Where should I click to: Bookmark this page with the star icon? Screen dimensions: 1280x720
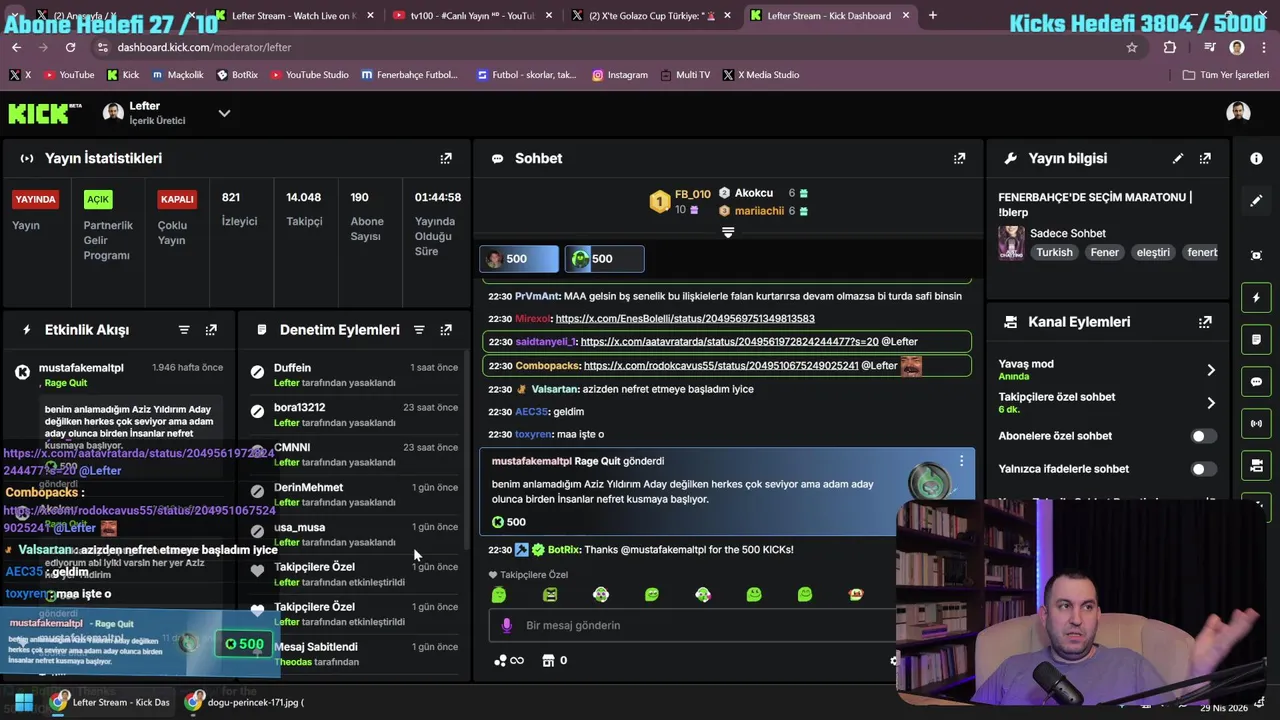point(1132,47)
